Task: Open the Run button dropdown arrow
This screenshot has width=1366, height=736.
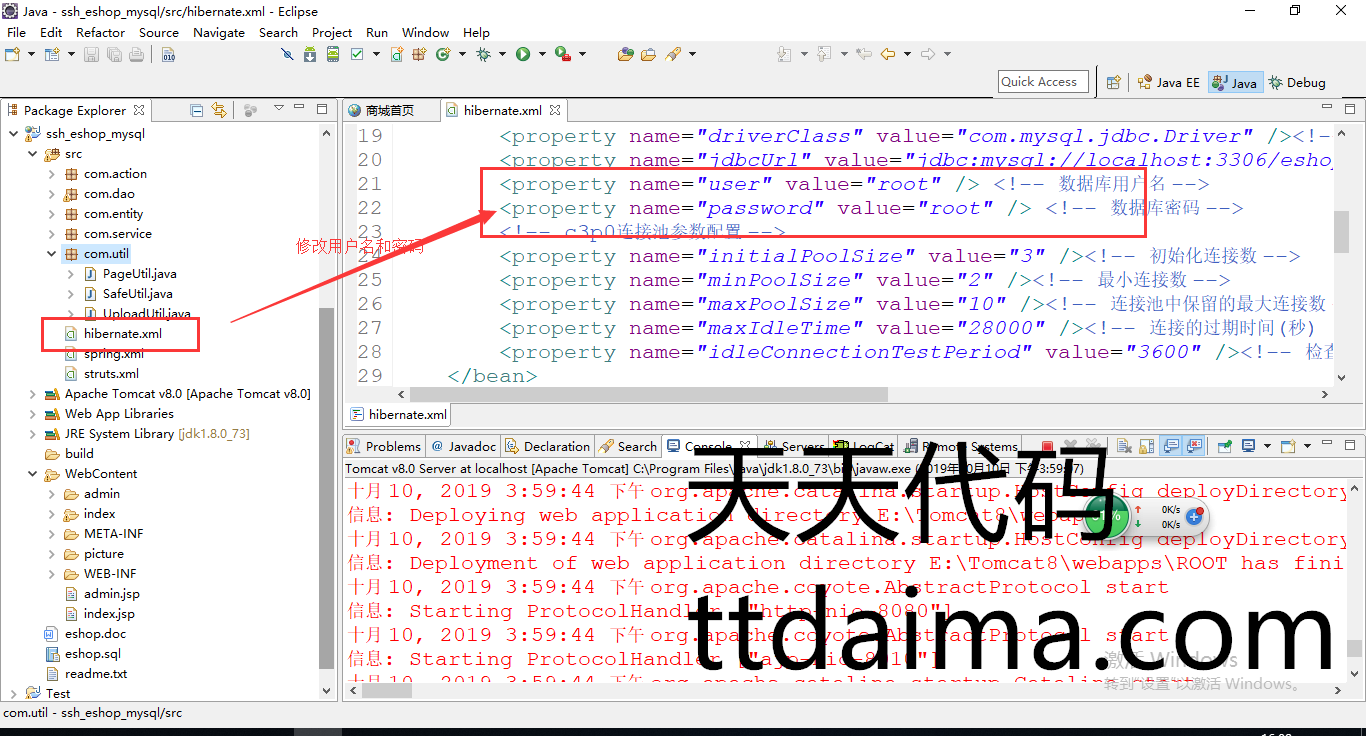Action: click(540, 54)
